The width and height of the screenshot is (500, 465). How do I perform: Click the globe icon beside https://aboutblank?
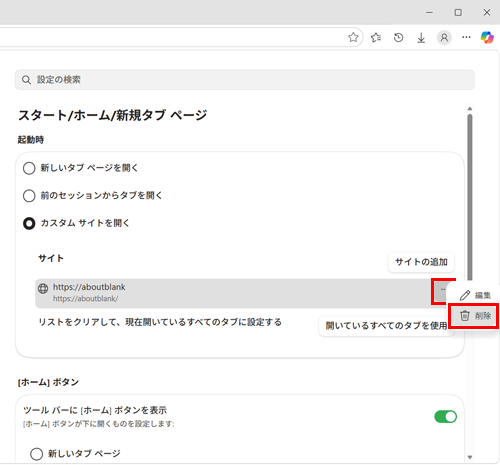pyautogui.click(x=43, y=288)
